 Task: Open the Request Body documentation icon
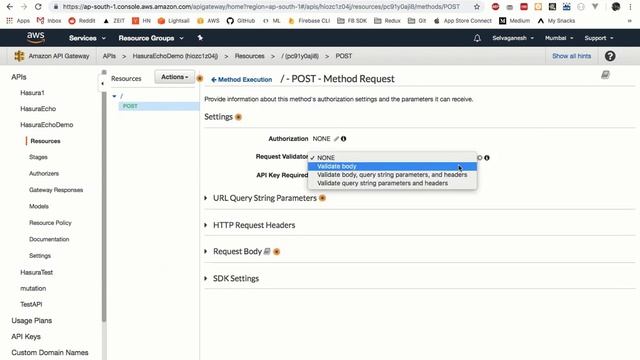tap(267, 251)
